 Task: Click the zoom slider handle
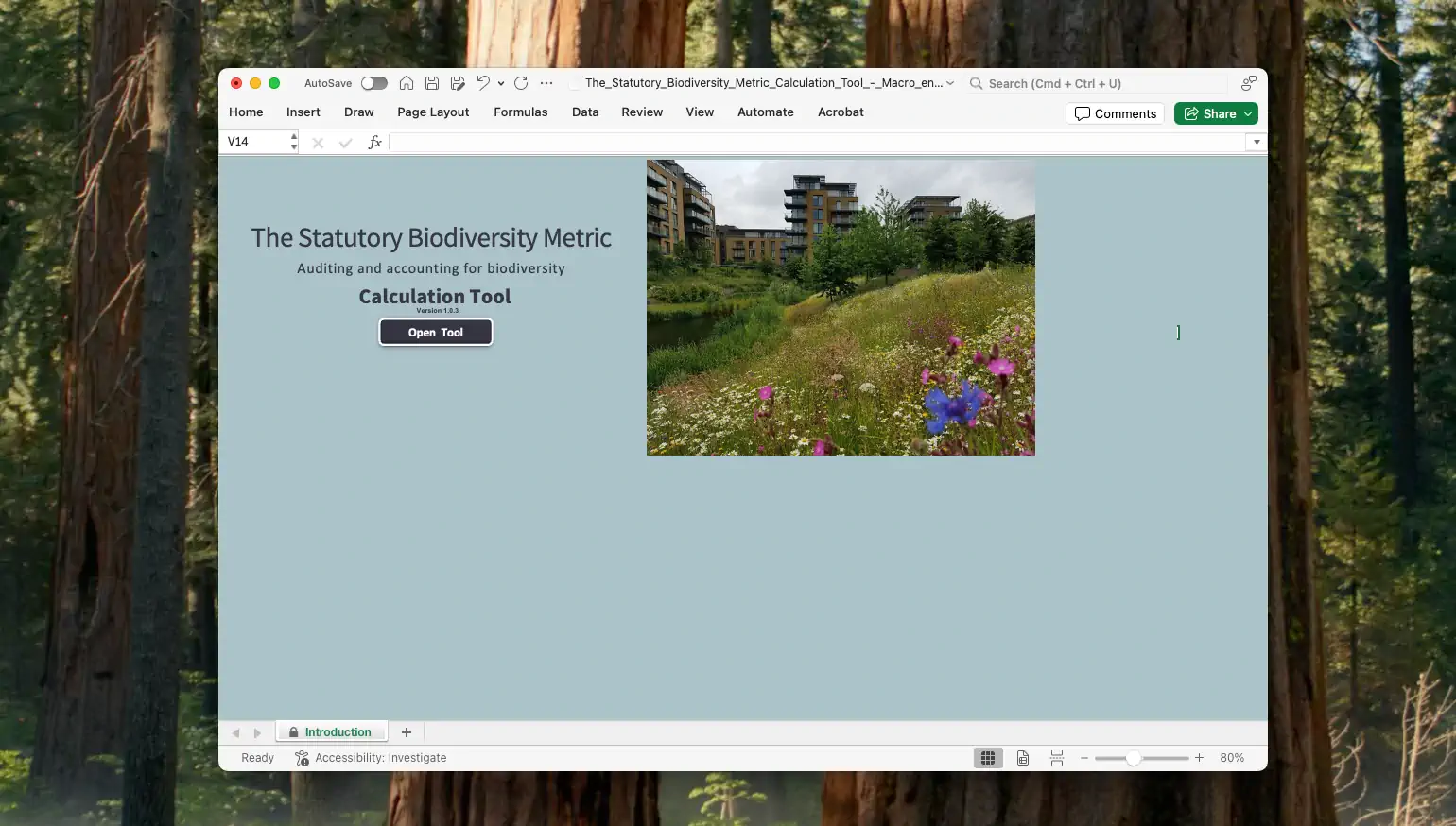(1133, 758)
